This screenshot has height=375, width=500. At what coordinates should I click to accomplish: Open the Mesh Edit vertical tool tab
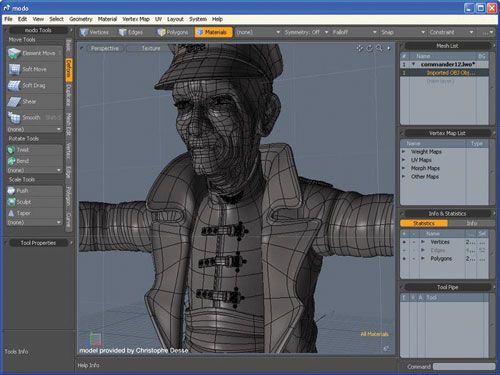click(69, 125)
